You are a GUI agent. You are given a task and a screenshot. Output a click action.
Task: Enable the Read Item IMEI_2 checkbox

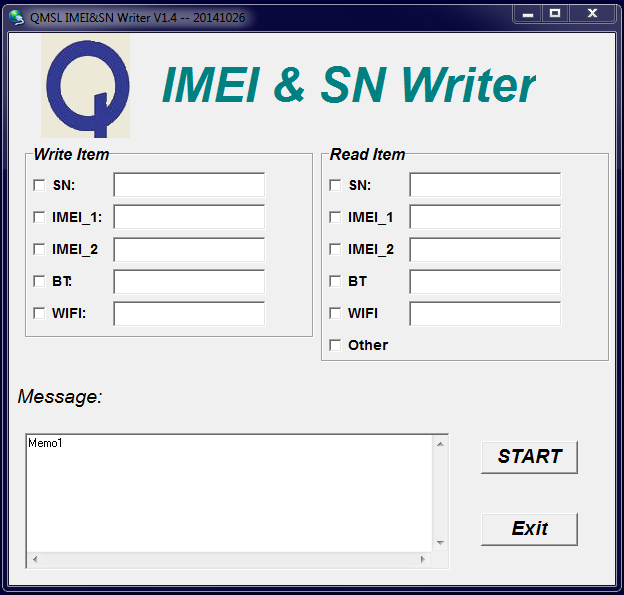(x=335, y=249)
